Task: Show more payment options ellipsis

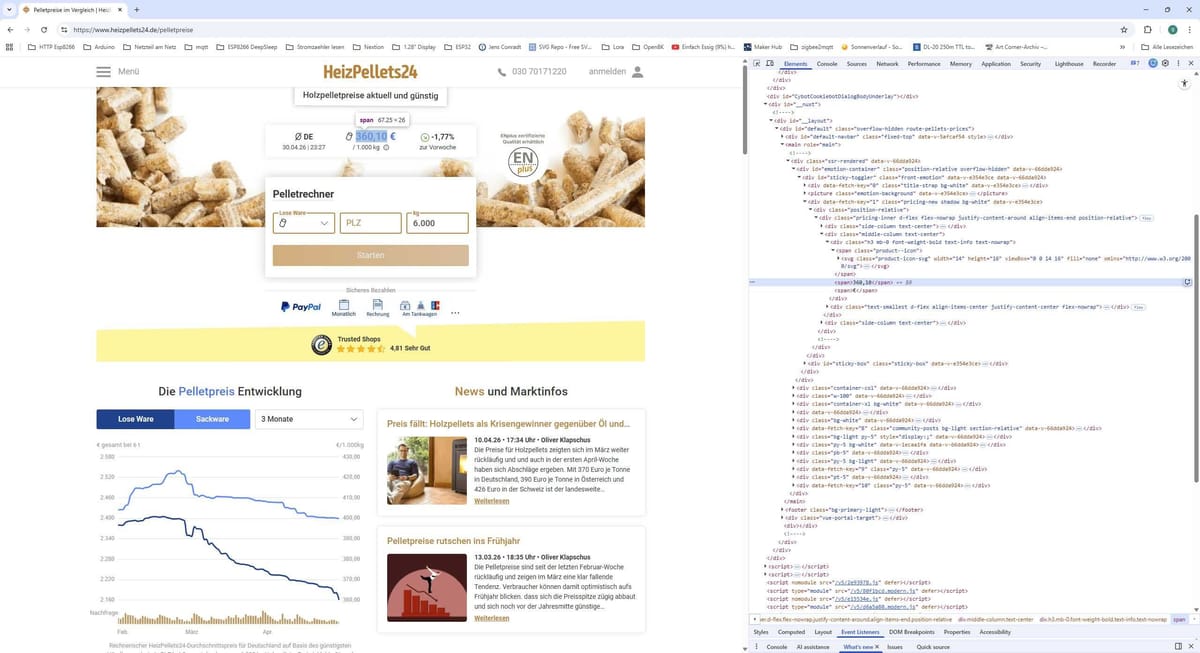Action: pyautogui.click(x=455, y=312)
